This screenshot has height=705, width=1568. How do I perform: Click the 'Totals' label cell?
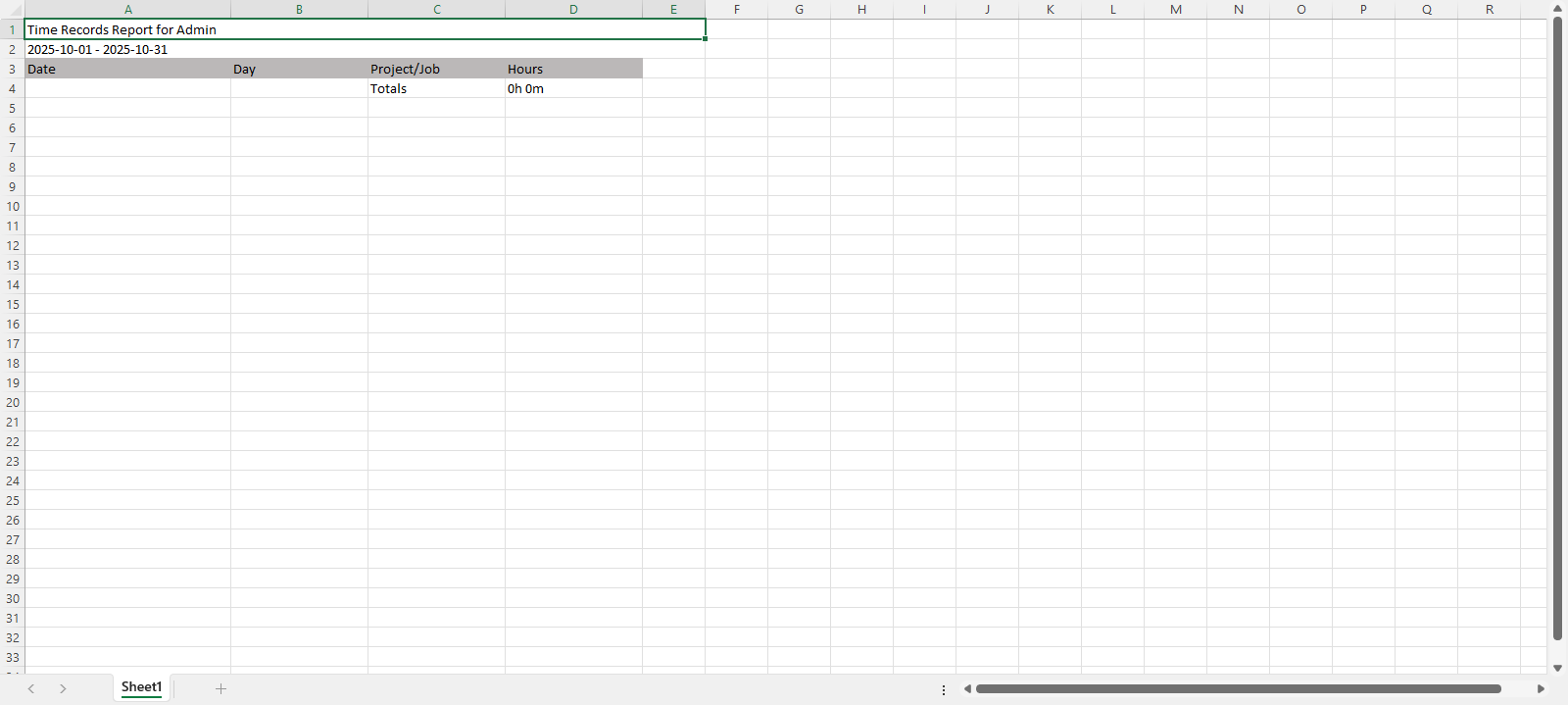pos(436,88)
